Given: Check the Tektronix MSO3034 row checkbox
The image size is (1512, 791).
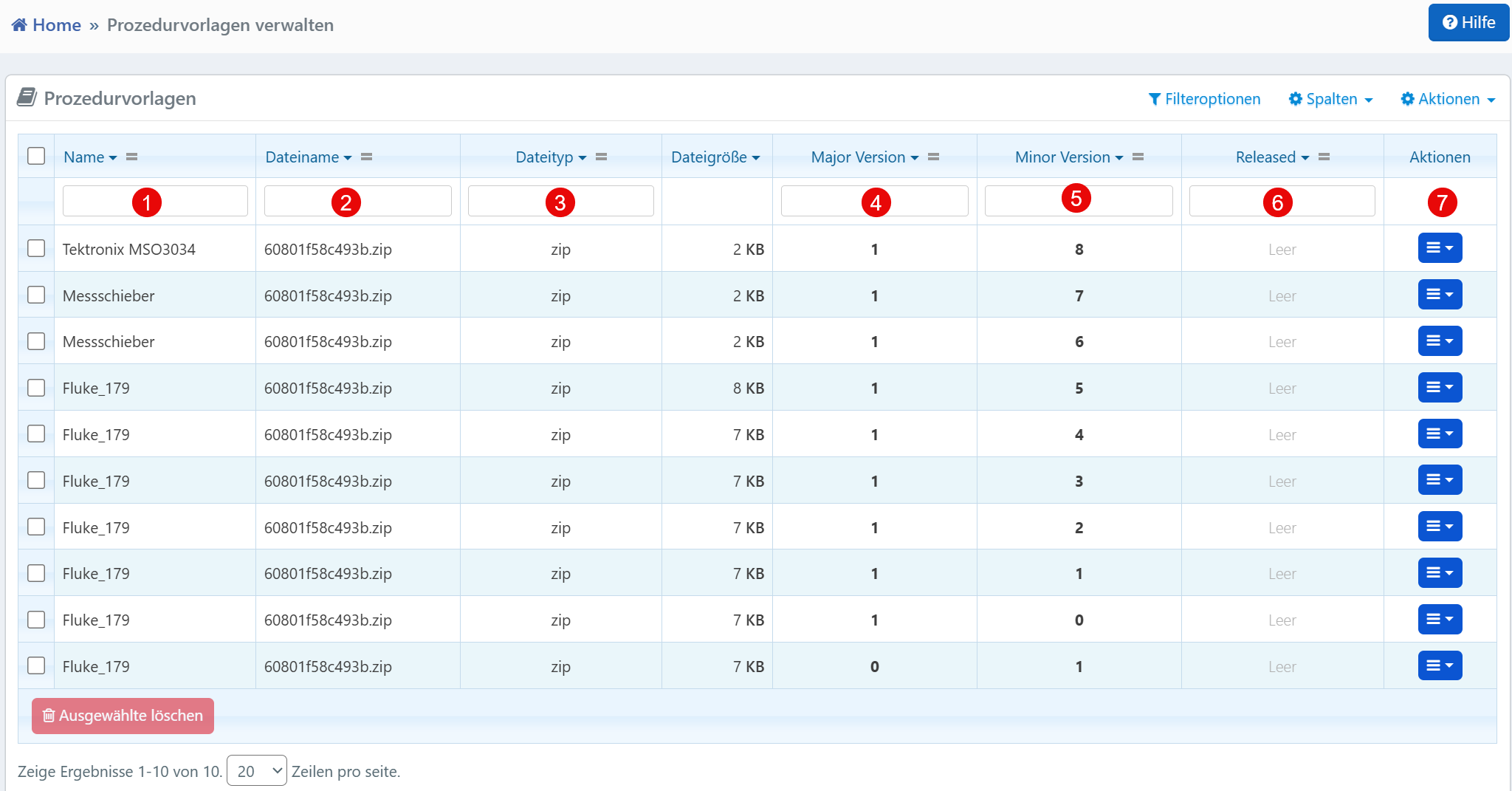Looking at the screenshot, I should (x=36, y=249).
